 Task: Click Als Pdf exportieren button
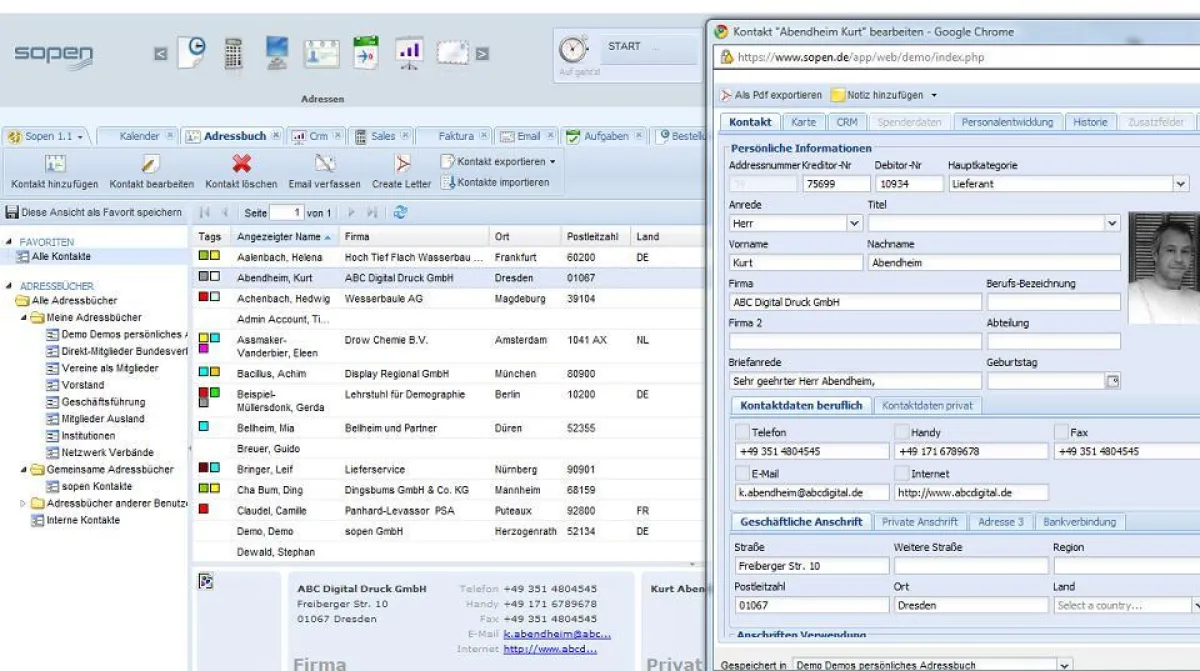pos(770,95)
